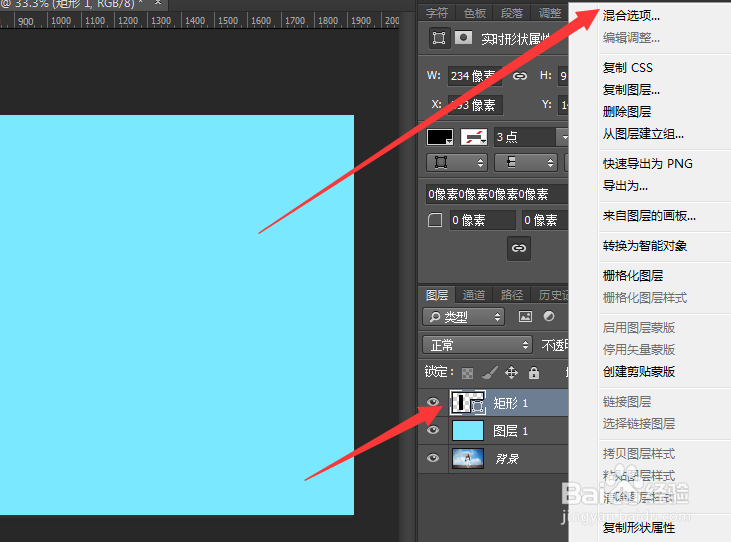This screenshot has height=542, width=731.
Task: Switch to the 字符 panel tab
Action: click(x=436, y=13)
